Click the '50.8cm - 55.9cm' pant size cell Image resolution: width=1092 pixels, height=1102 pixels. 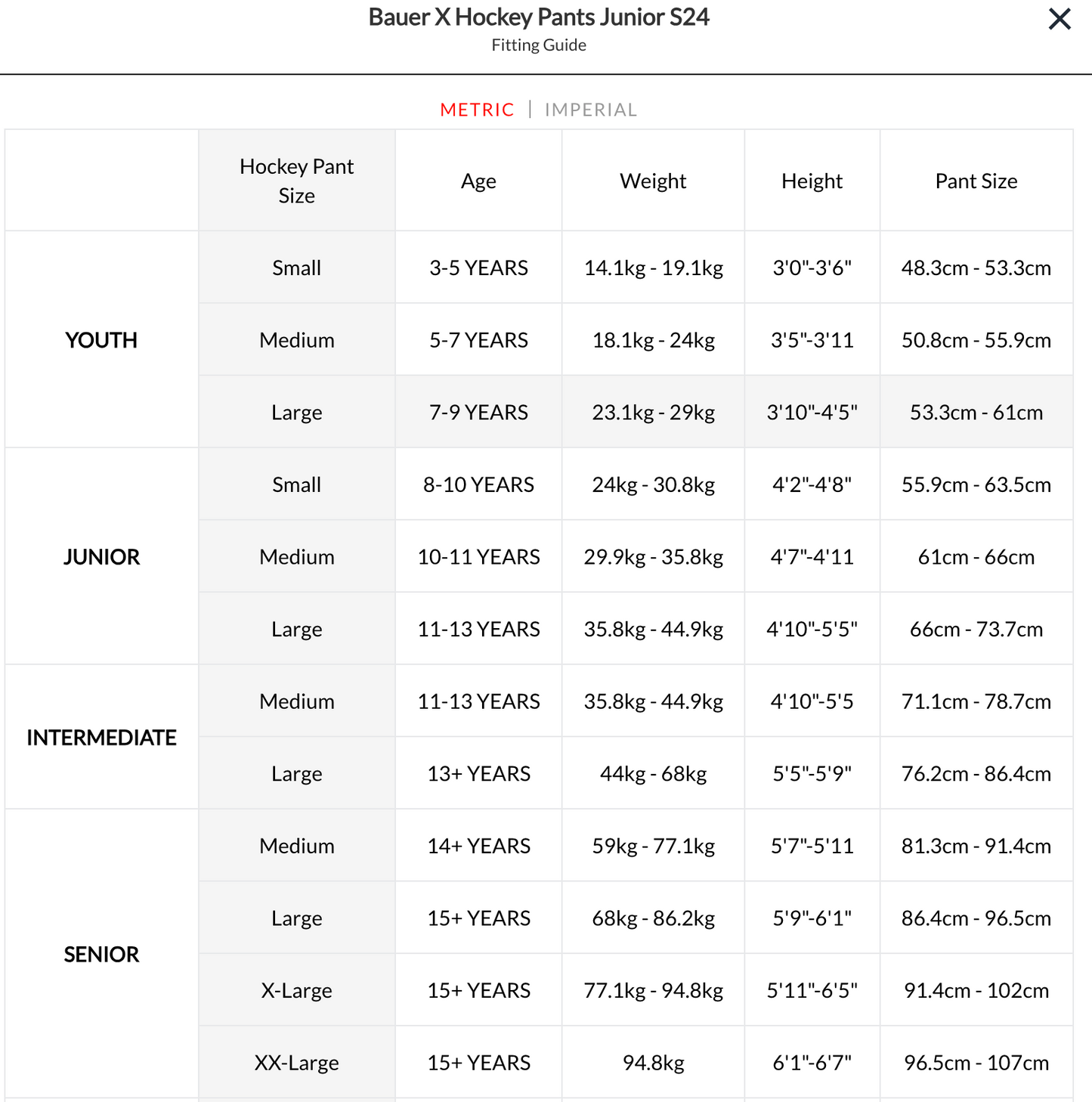(x=976, y=340)
